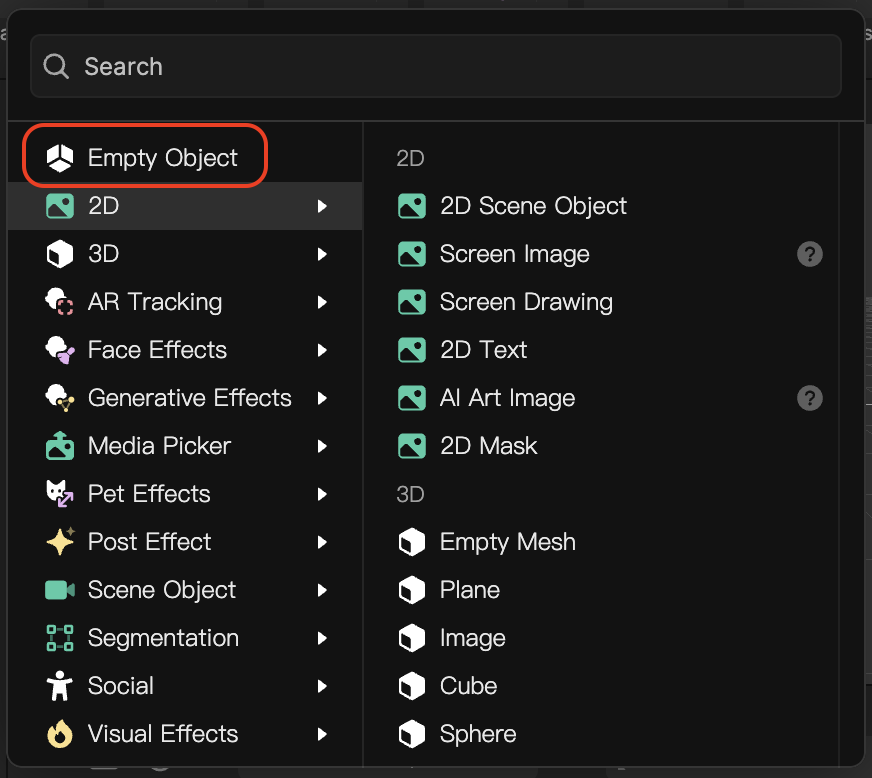Image resolution: width=872 pixels, height=778 pixels.
Task: Open the Media Picker category
Action: (185, 446)
